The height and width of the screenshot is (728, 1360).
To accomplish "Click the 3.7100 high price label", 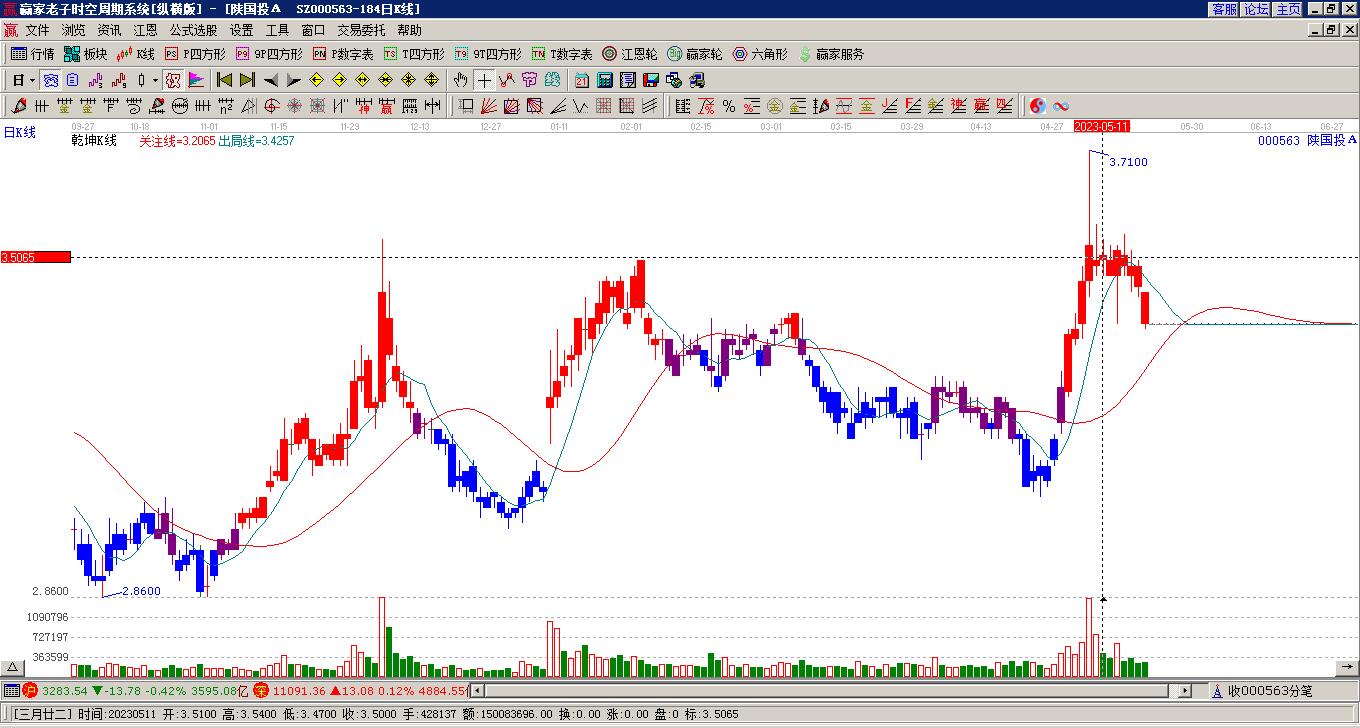I will (1129, 162).
